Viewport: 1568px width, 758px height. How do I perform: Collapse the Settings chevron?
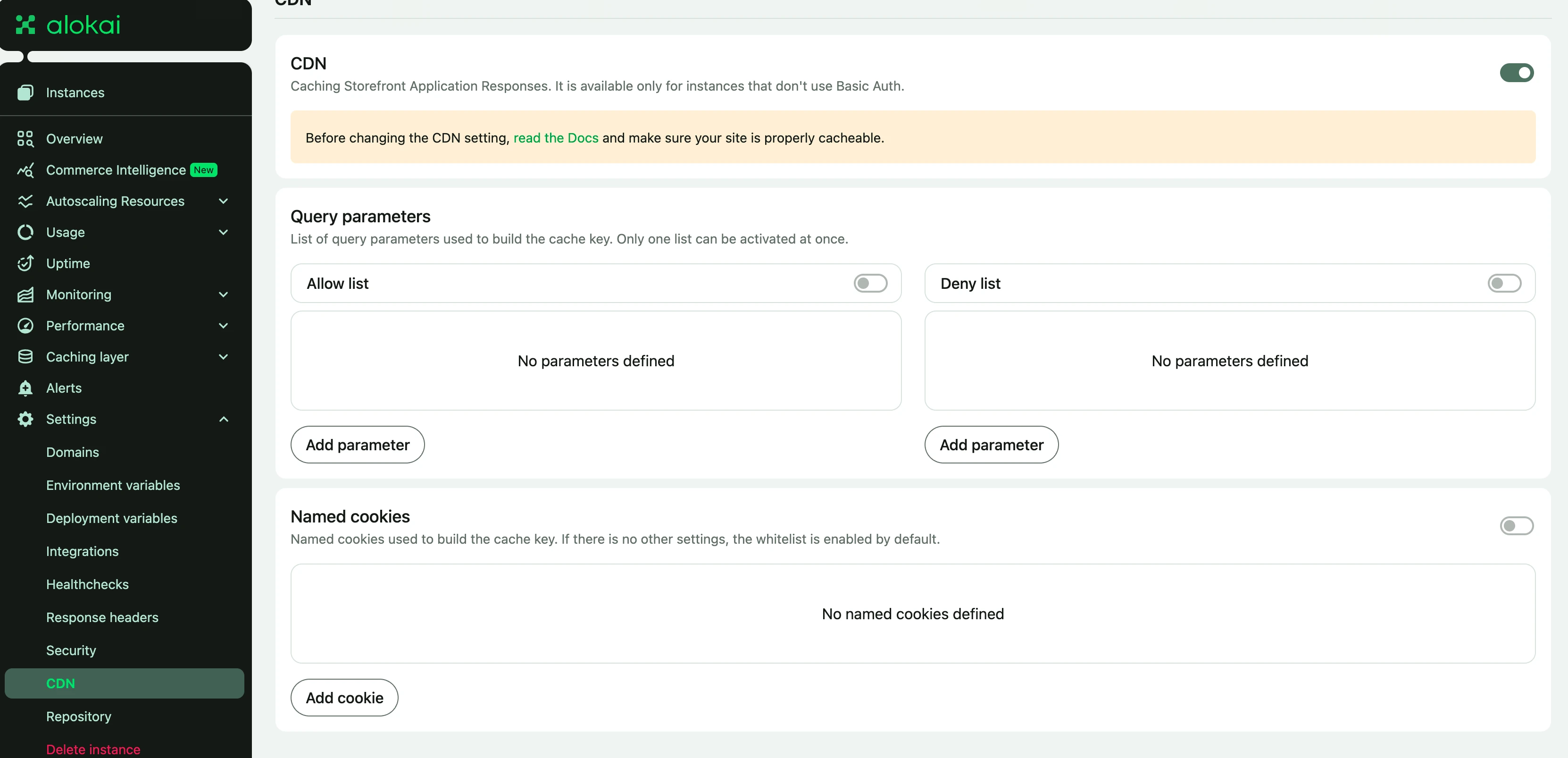click(224, 419)
